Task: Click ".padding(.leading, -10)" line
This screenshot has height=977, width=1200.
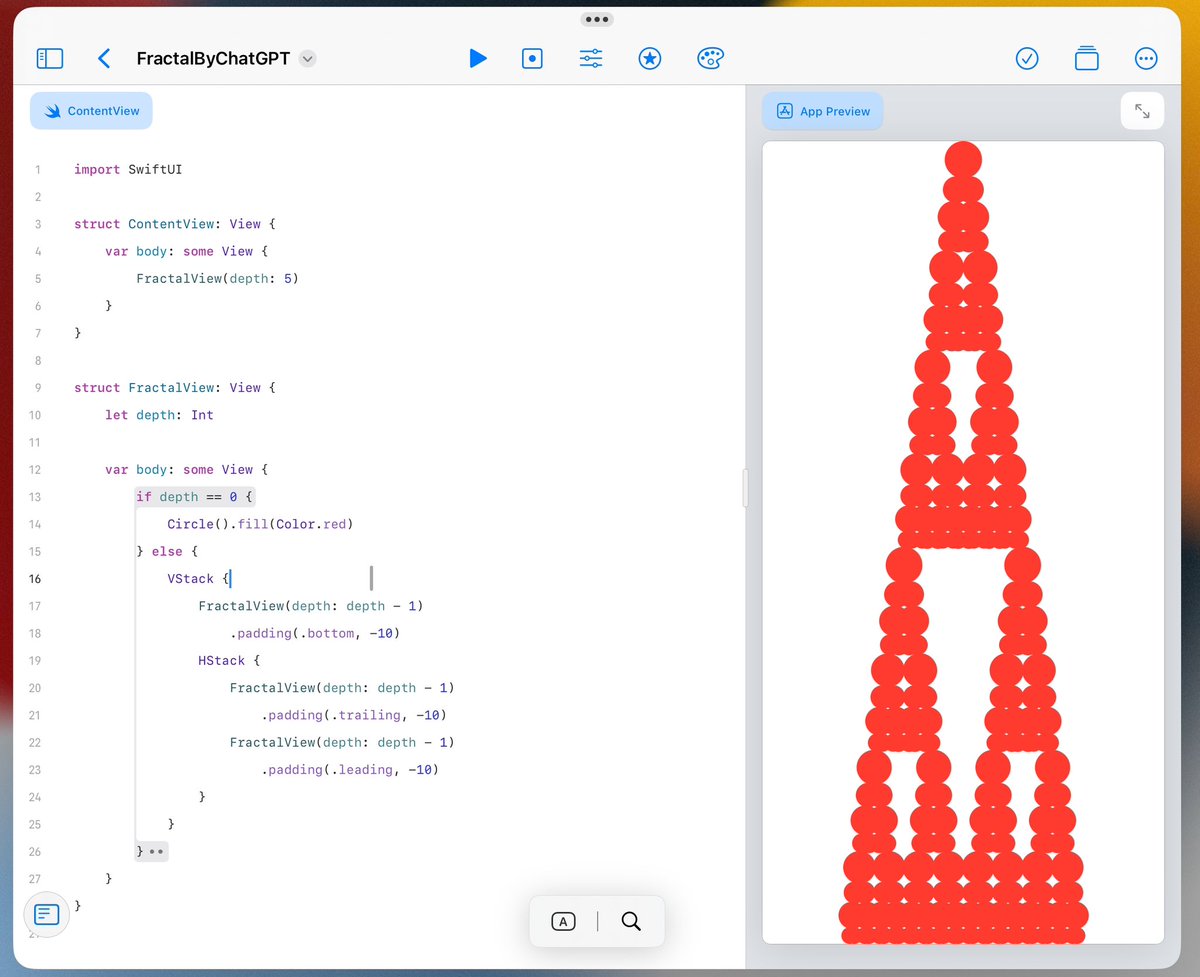Action: pyautogui.click(x=349, y=770)
